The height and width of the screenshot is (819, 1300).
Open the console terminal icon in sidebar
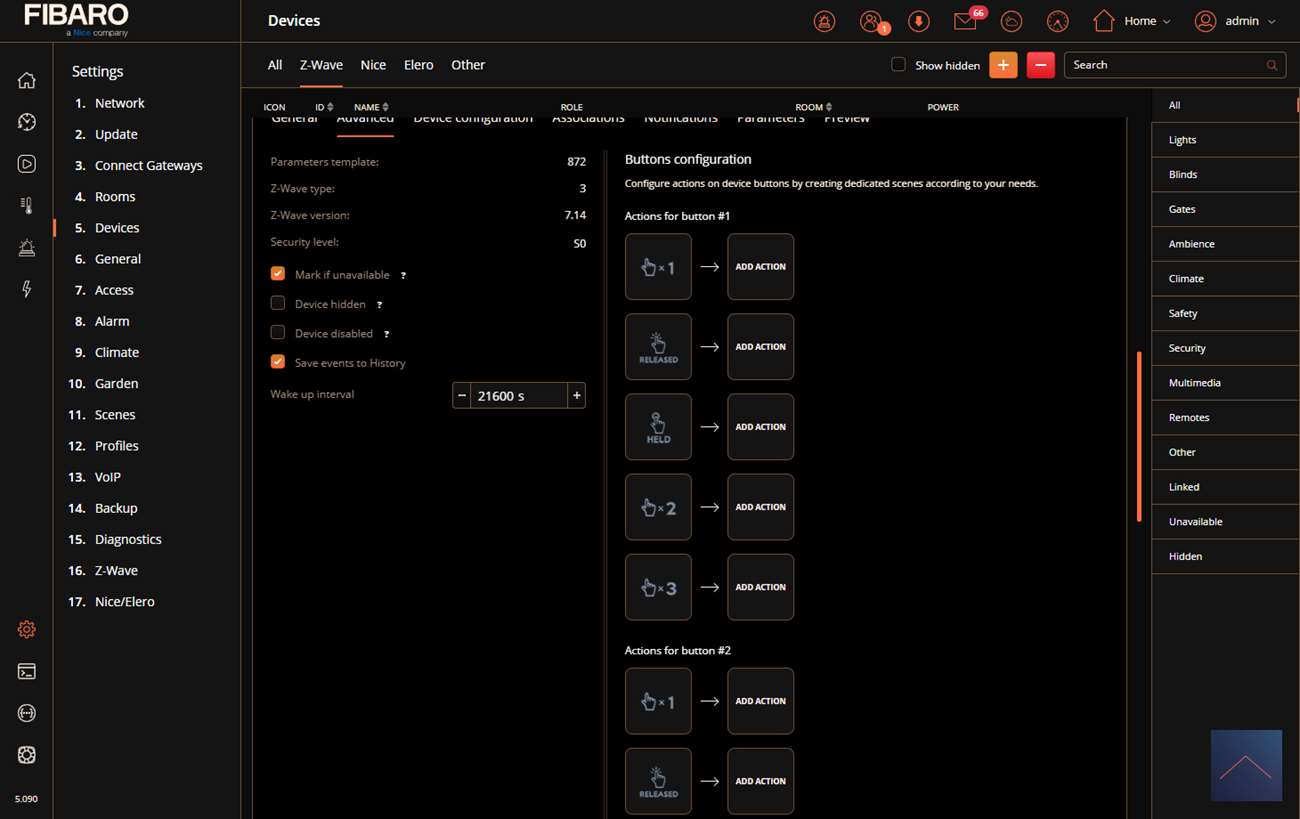click(27, 671)
